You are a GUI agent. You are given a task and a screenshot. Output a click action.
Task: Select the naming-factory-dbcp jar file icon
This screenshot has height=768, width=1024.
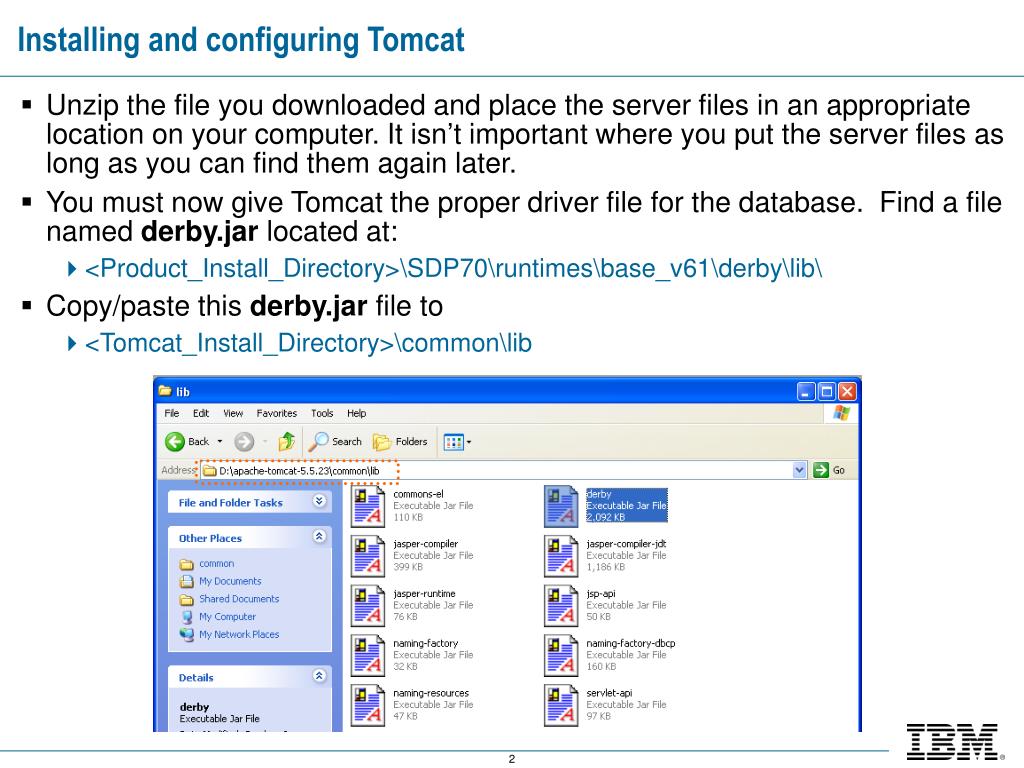point(562,655)
